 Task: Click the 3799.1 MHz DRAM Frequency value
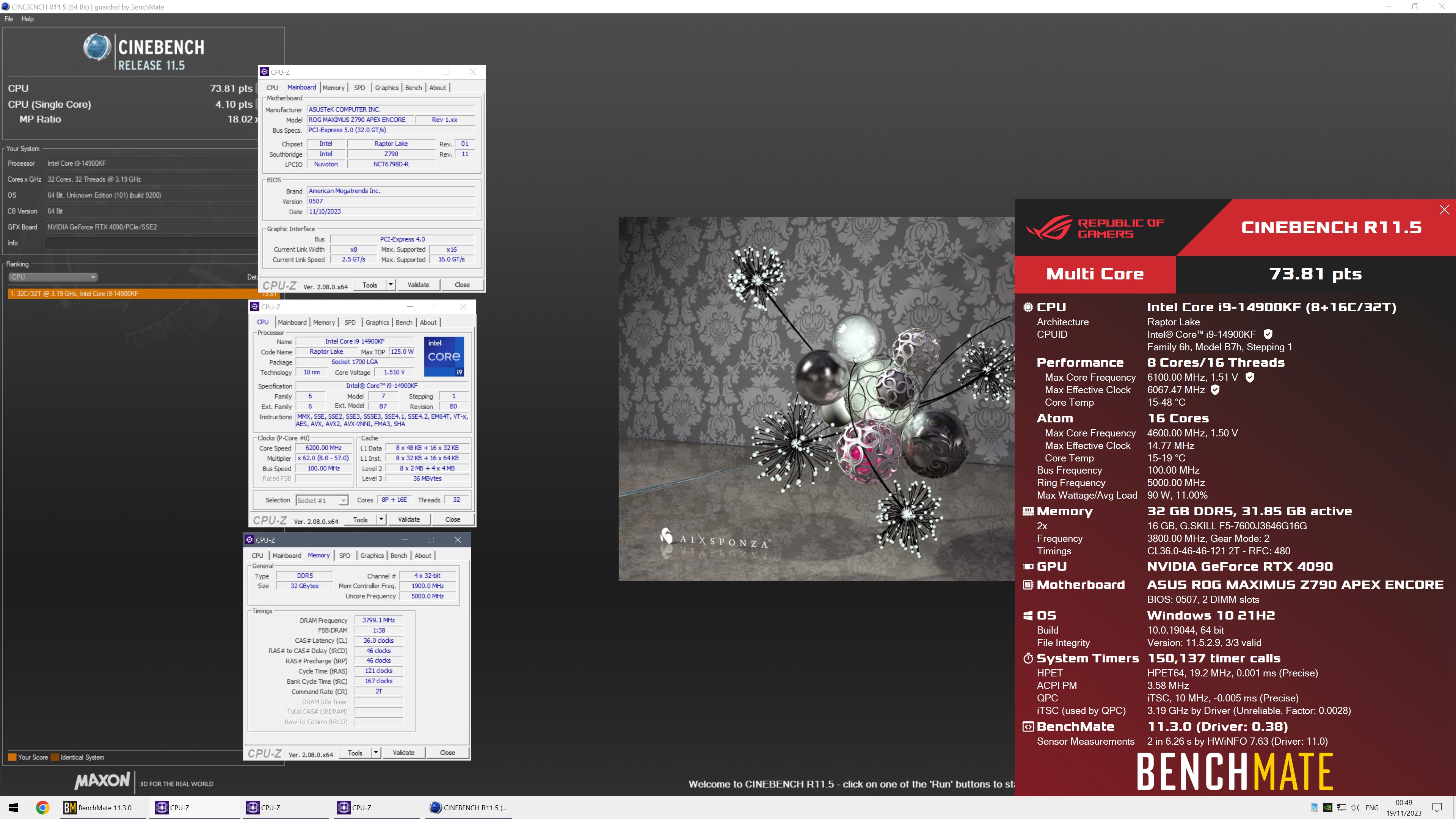[x=378, y=620]
